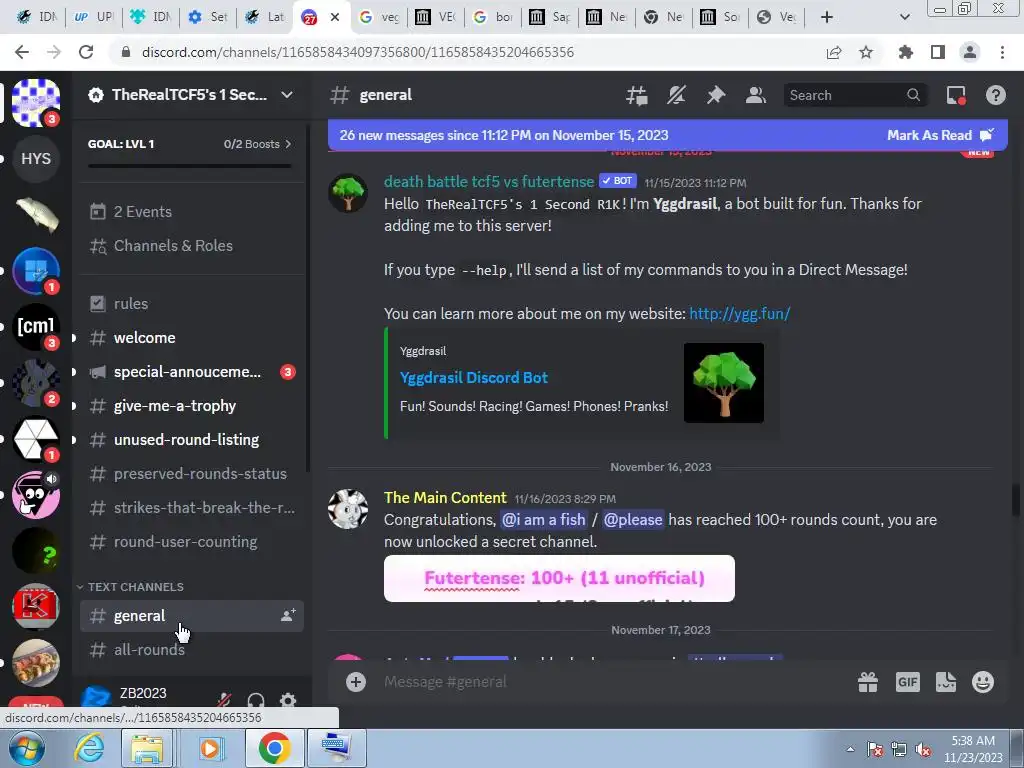Toggle Chrome side panel icon
Image resolution: width=1024 pixels, height=768 pixels.
pos(938,52)
